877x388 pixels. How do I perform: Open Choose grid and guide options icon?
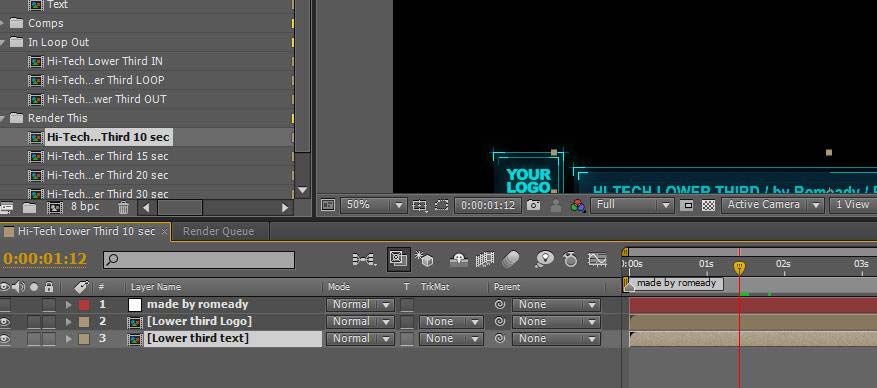[419, 205]
